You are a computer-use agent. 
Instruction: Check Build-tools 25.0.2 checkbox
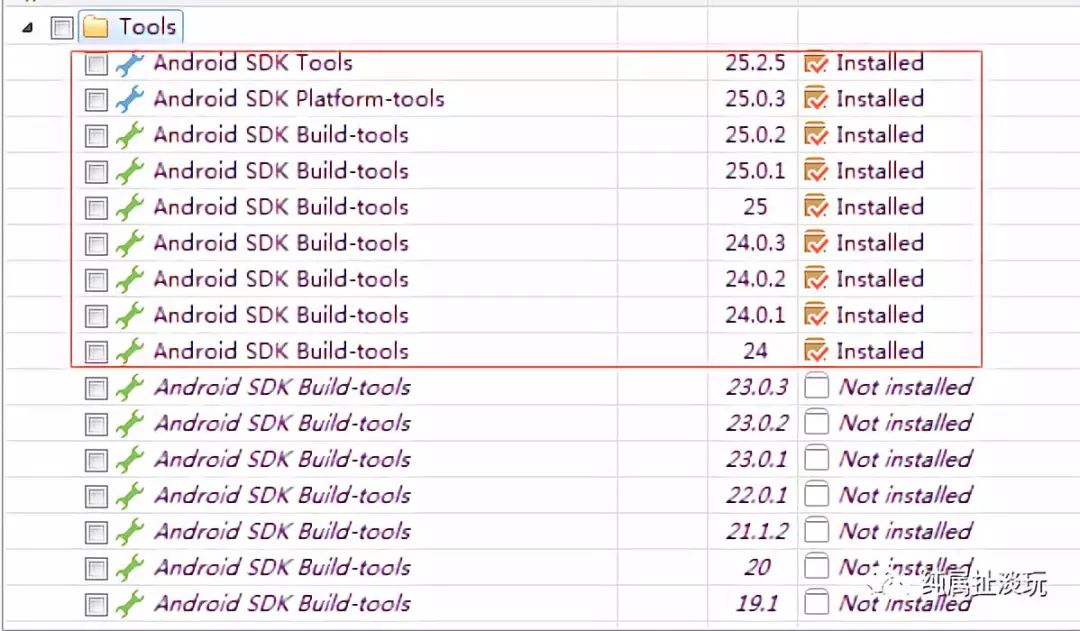pyautogui.click(x=96, y=136)
